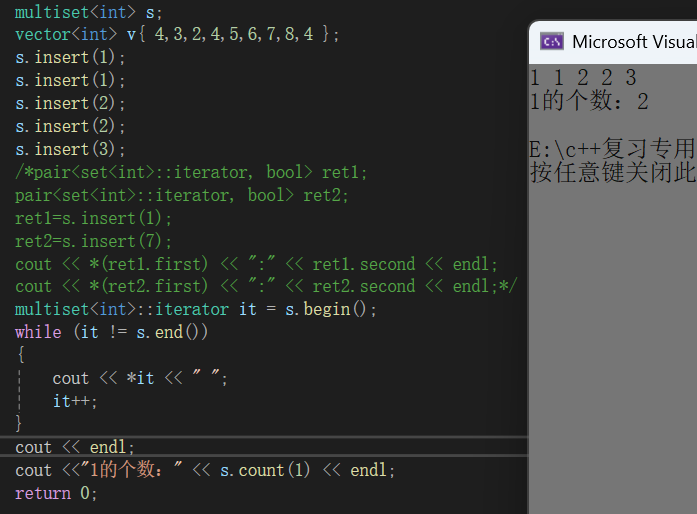Viewport: 697px width, 514px height.
Task: Click the 'return 0;' code line
Action: (x=56, y=494)
